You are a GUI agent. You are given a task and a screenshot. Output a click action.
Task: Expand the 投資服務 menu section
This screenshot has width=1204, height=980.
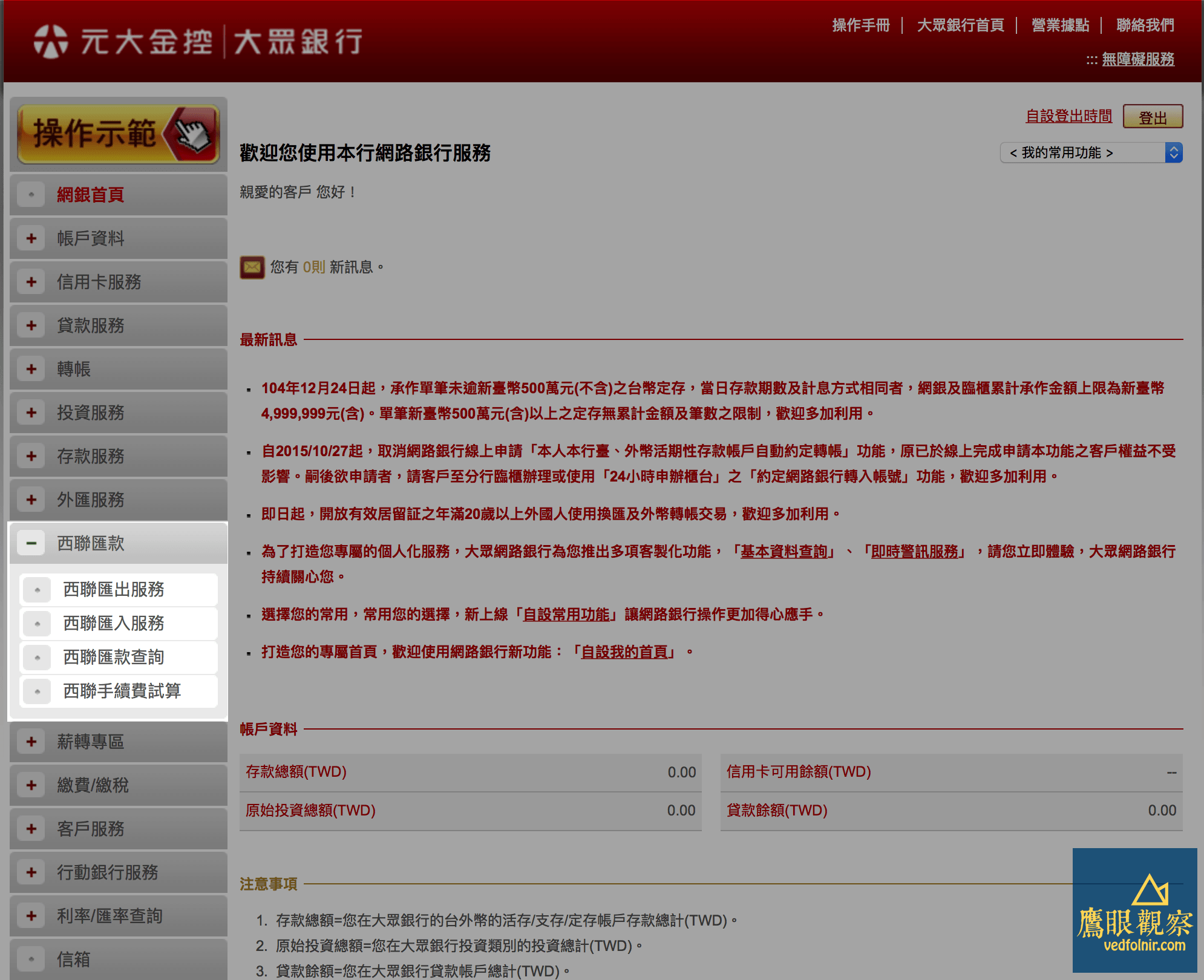119,413
